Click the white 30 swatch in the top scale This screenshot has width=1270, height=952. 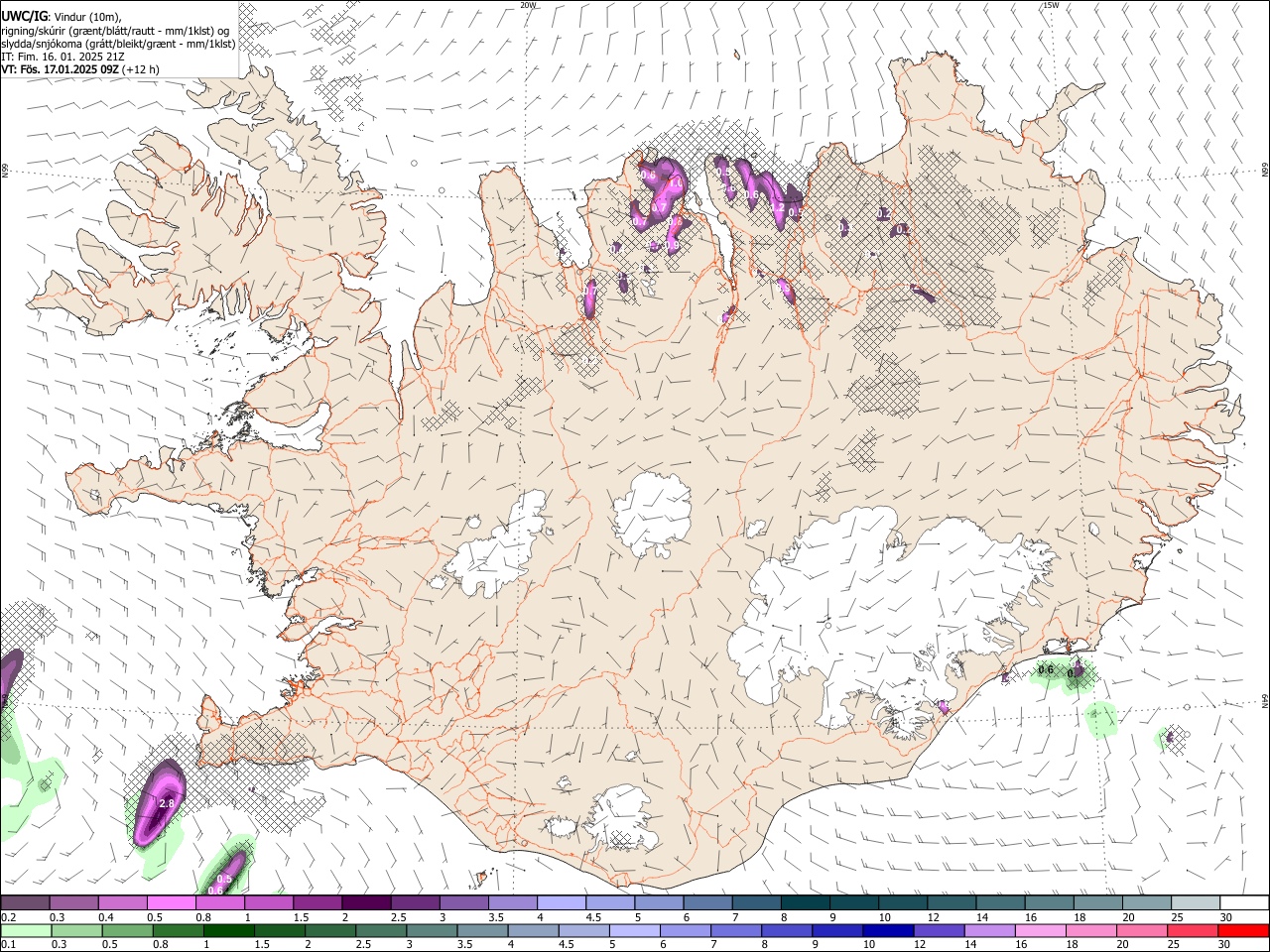[1244, 902]
